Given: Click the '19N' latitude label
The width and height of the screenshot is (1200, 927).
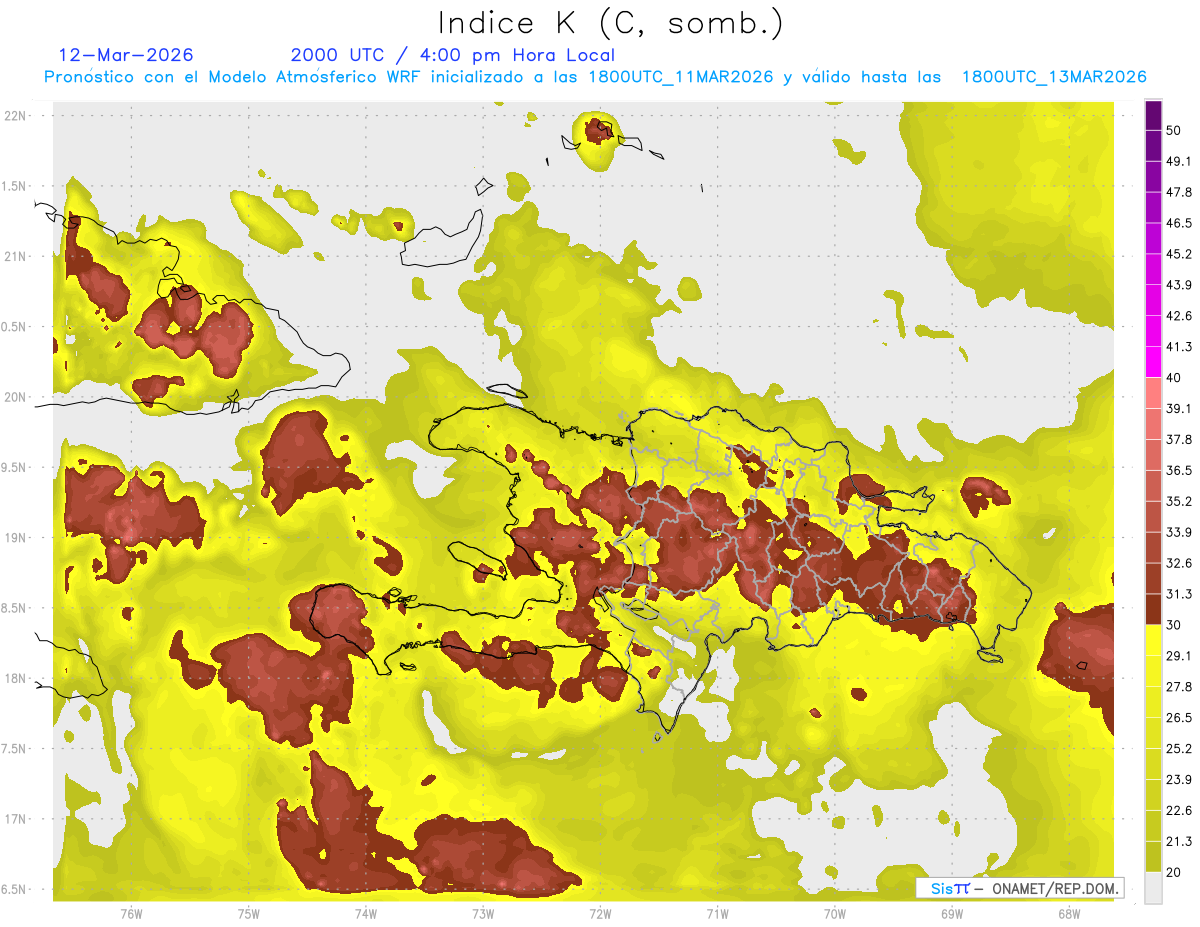Looking at the screenshot, I should click(x=16, y=537).
